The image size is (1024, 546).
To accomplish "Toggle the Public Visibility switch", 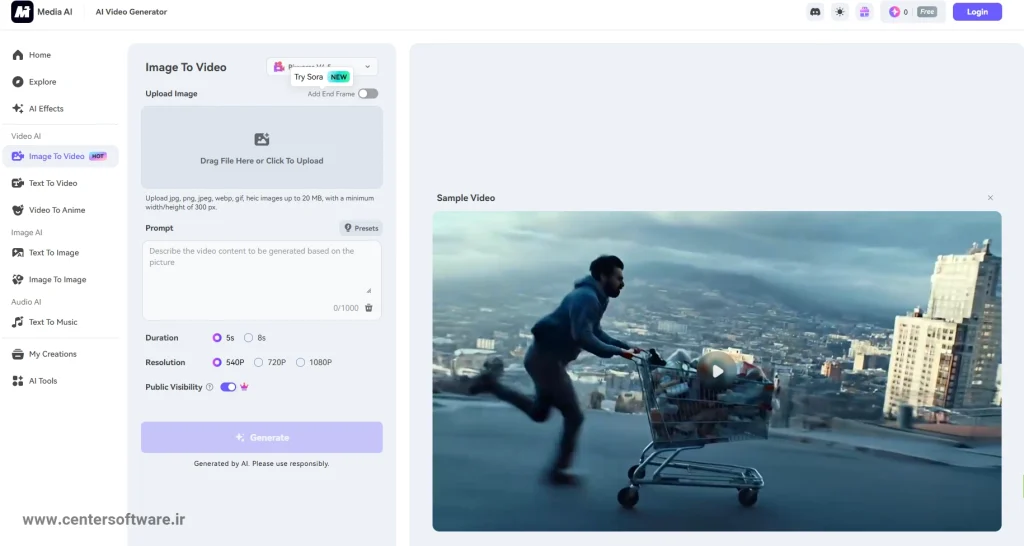I will click(228, 387).
